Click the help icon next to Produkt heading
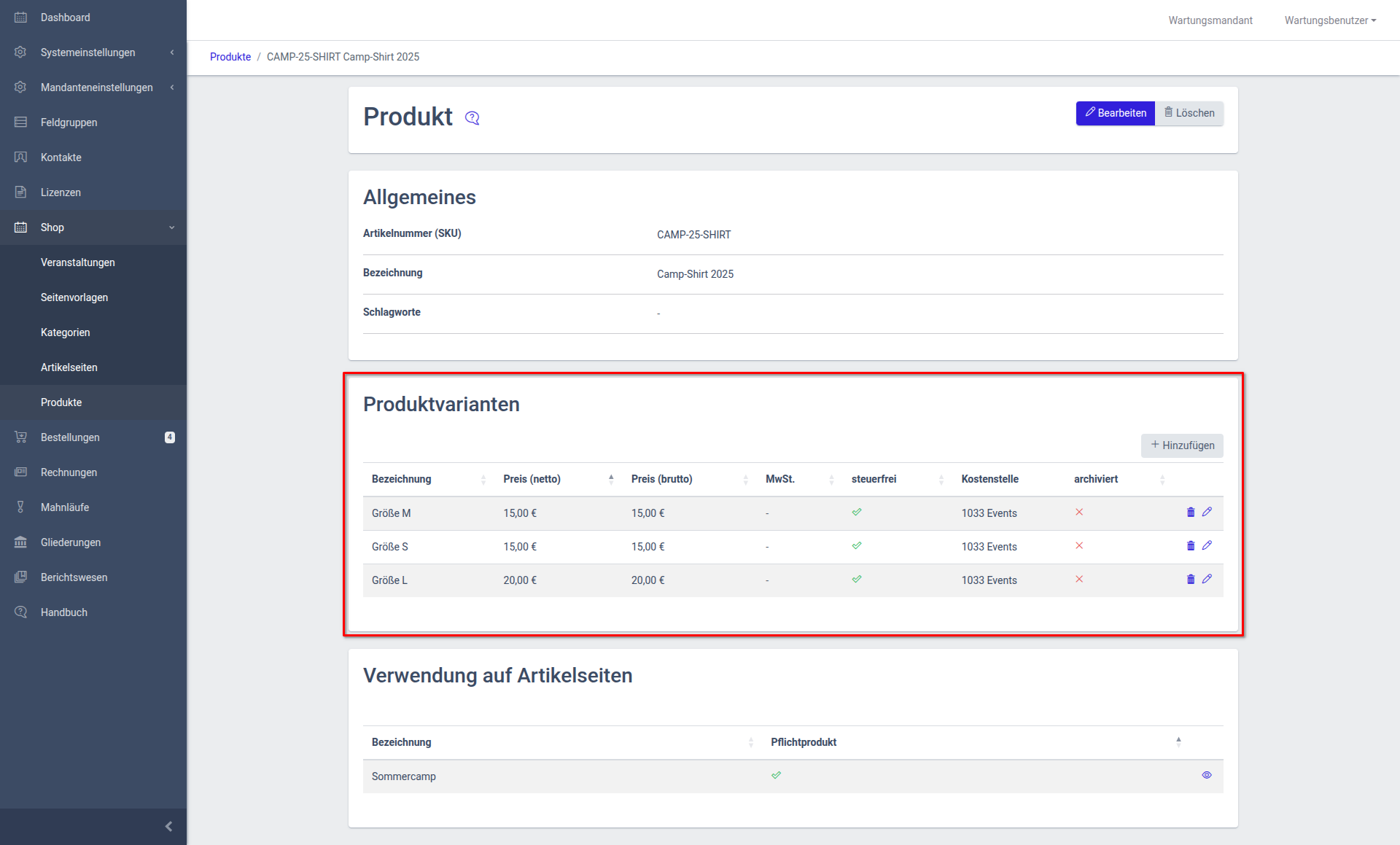The height and width of the screenshot is (845, 1400). [472, 118]
